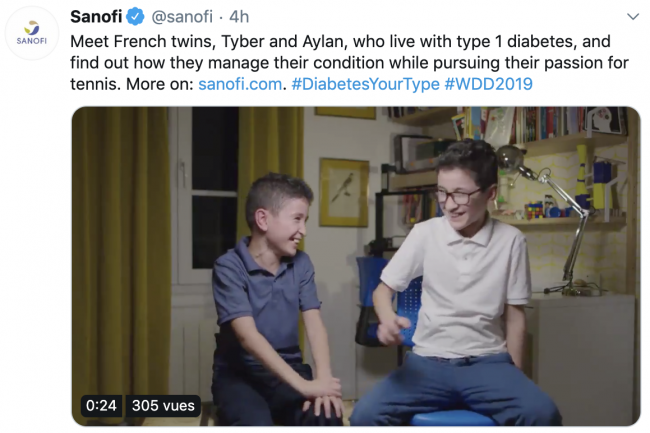
Task: Expand the tweet options chevron
Action: [633, 17]
